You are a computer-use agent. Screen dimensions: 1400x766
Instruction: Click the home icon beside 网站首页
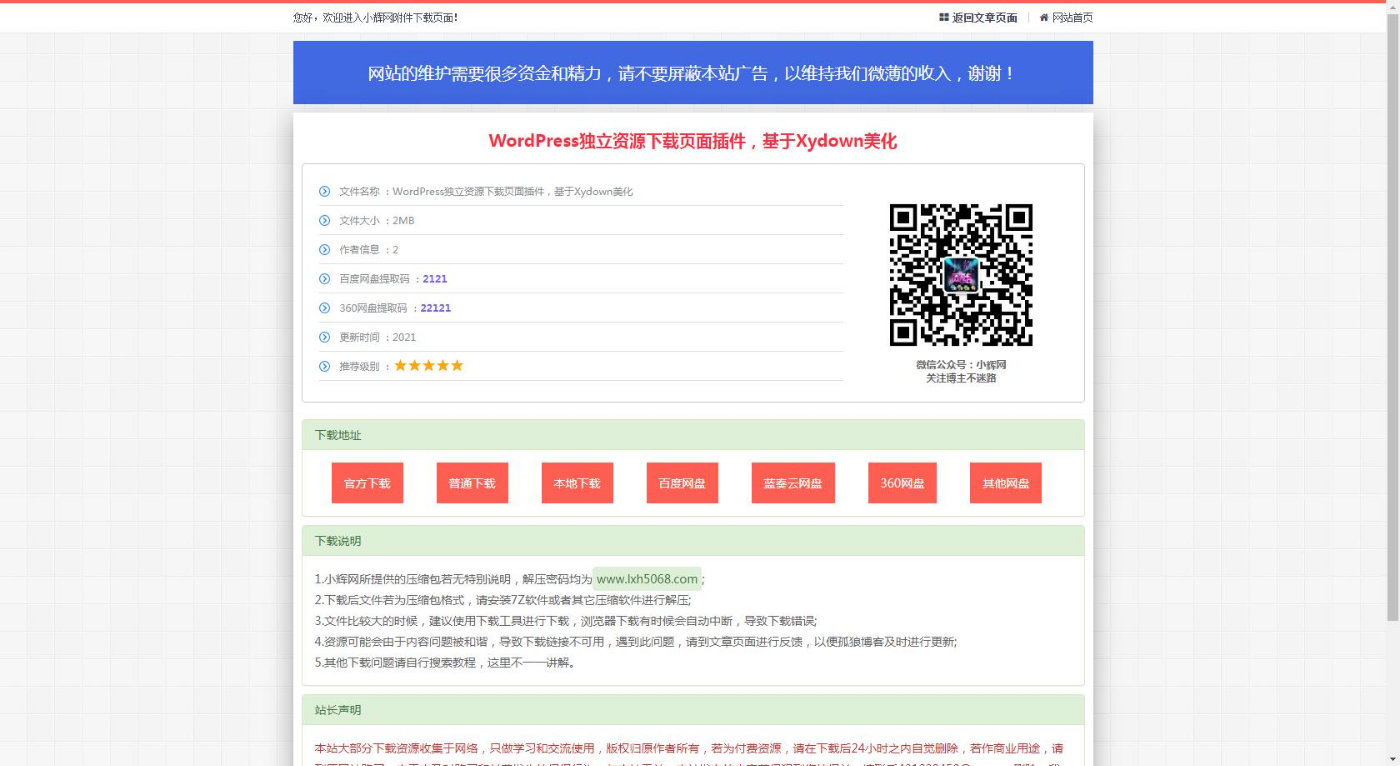(1044, 17)
